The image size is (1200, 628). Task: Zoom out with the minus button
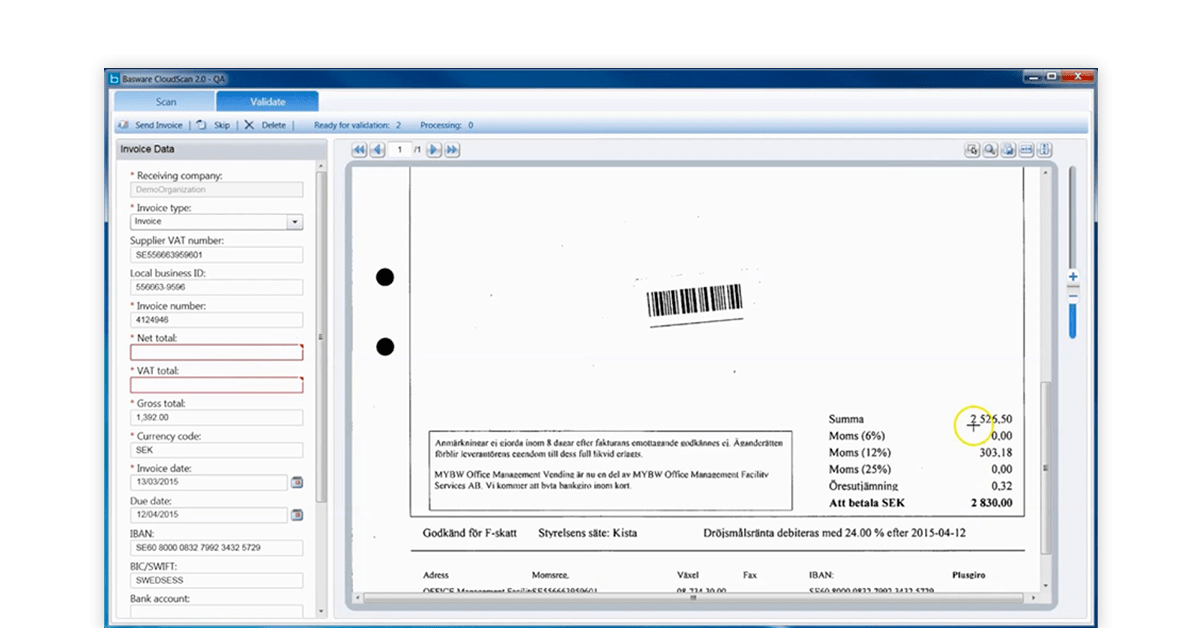click(x=1073, y=295)
